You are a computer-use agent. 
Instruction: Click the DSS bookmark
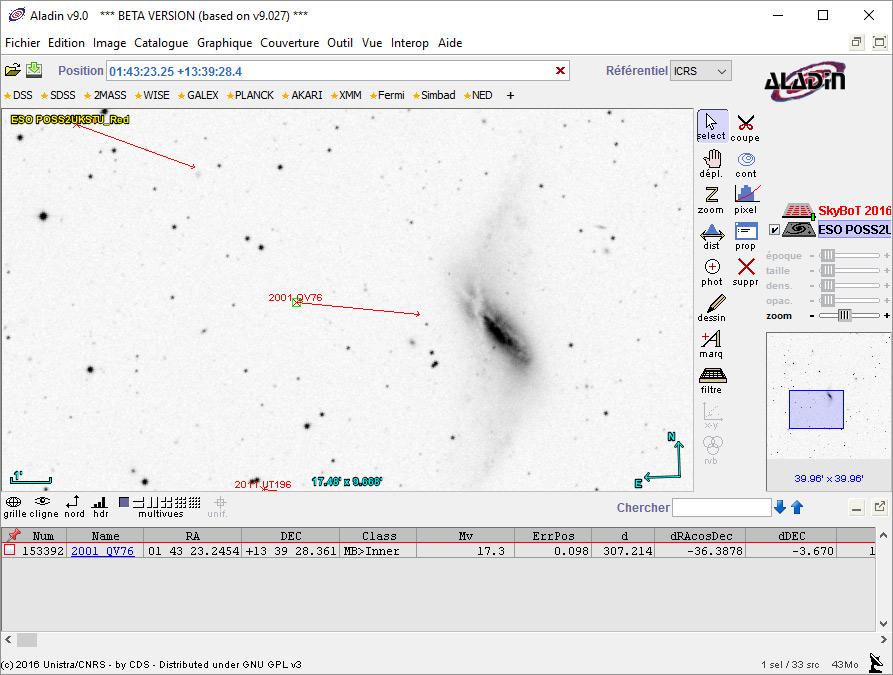tap(18, 95)
